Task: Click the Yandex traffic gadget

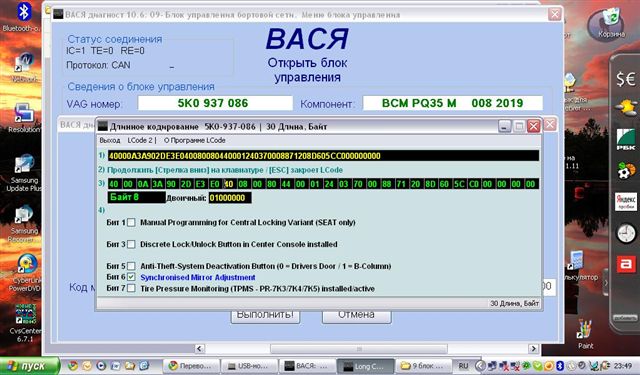Action: coord(625,202)
